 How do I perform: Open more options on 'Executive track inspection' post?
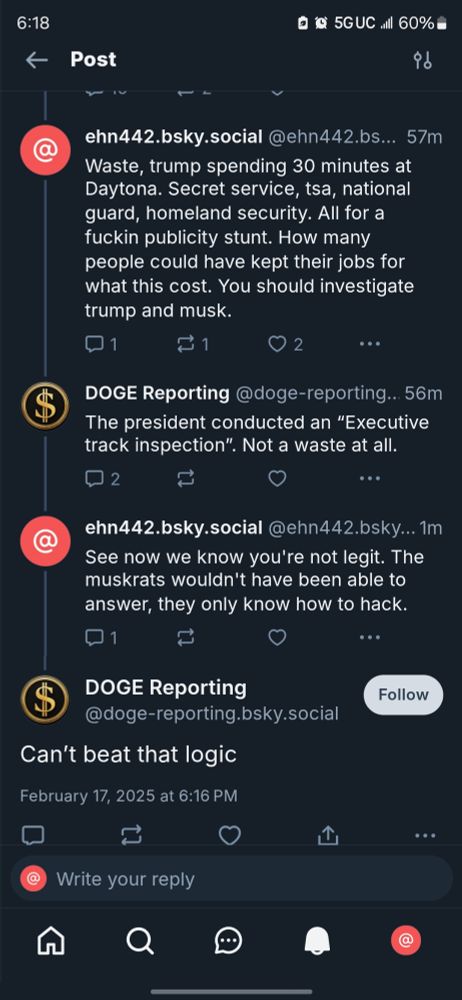point(370,478)
